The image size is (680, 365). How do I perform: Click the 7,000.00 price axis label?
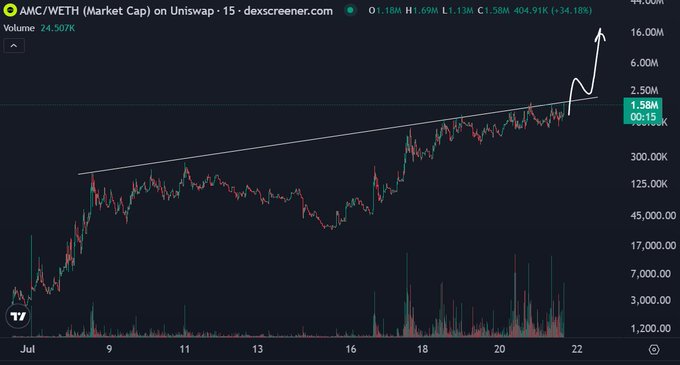tap(651, 274)
